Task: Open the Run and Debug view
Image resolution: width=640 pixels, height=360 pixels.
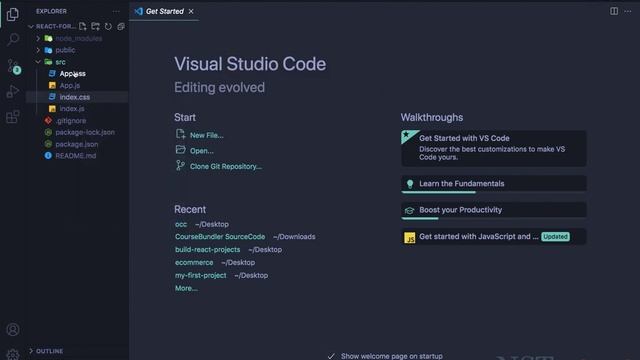Action: [x=13, y=91]
